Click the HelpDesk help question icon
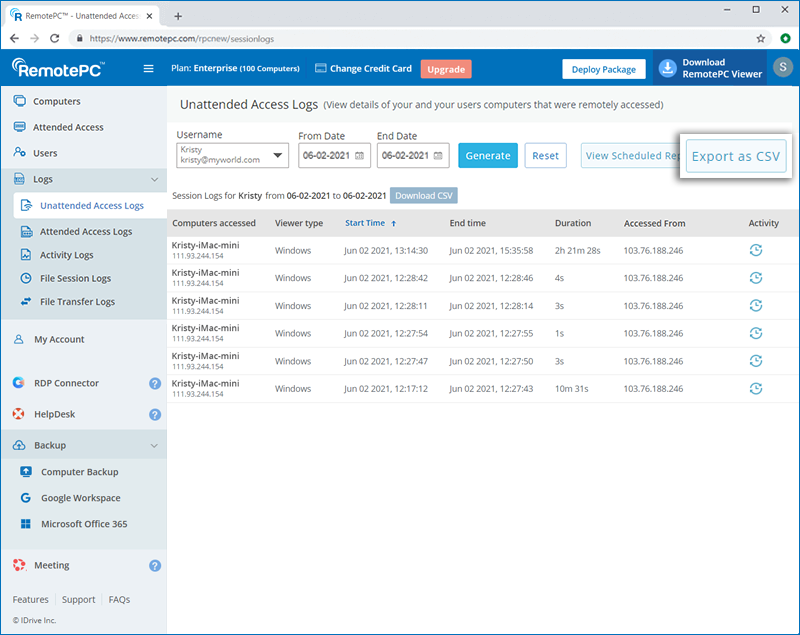Screen dimensions: 800x635 coord(155,414)
